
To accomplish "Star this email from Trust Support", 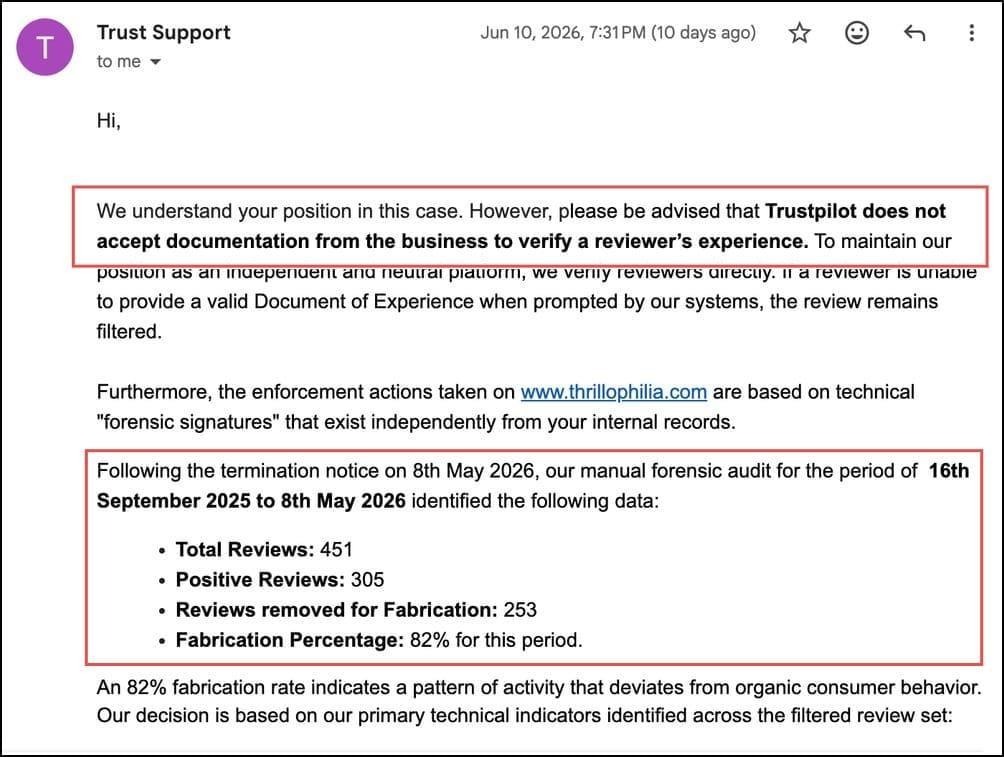I will [x=799, y=33].
